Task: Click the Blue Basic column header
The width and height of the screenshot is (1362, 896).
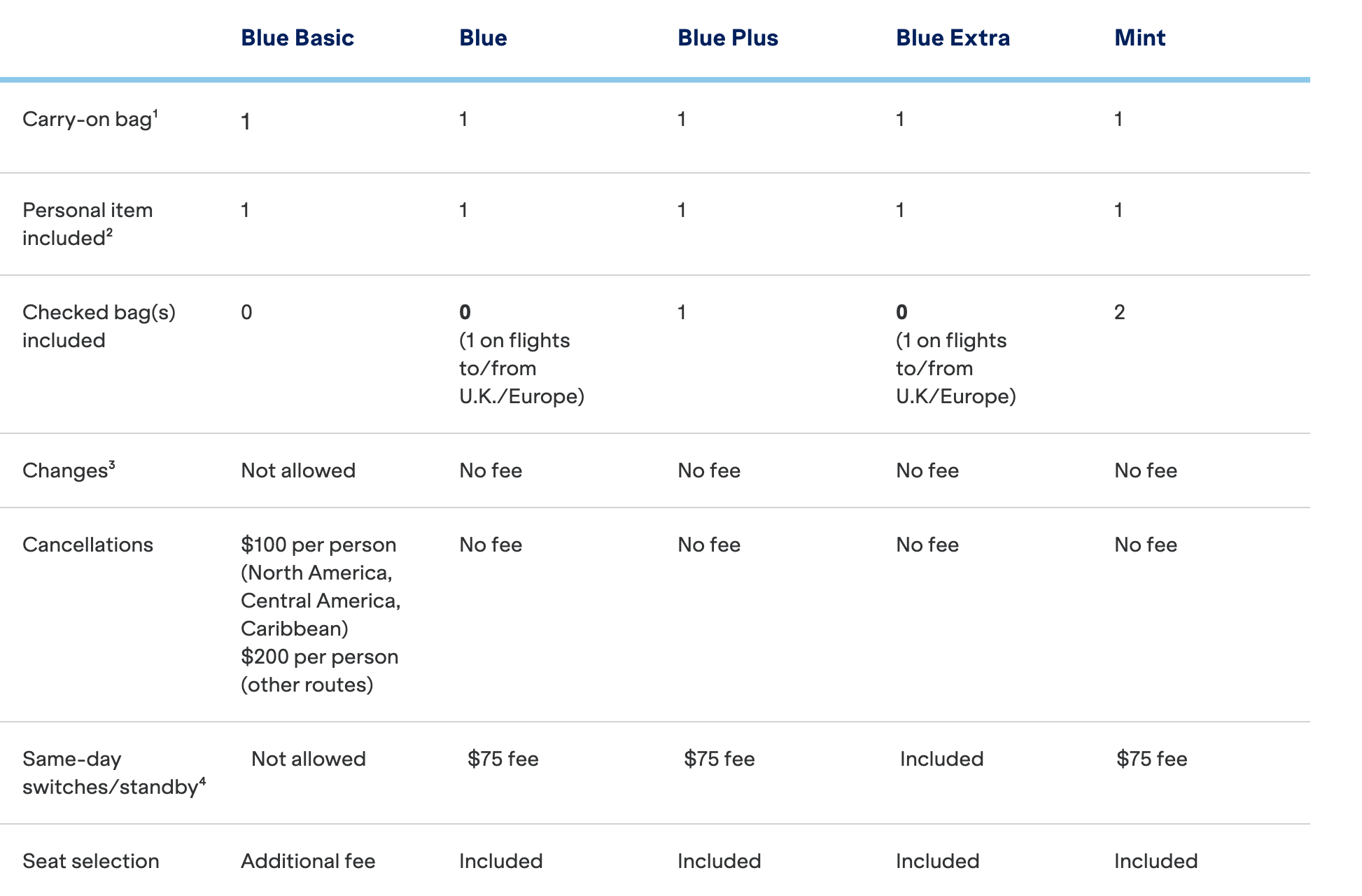Action: pyautogui.click(x=297, y=38)
